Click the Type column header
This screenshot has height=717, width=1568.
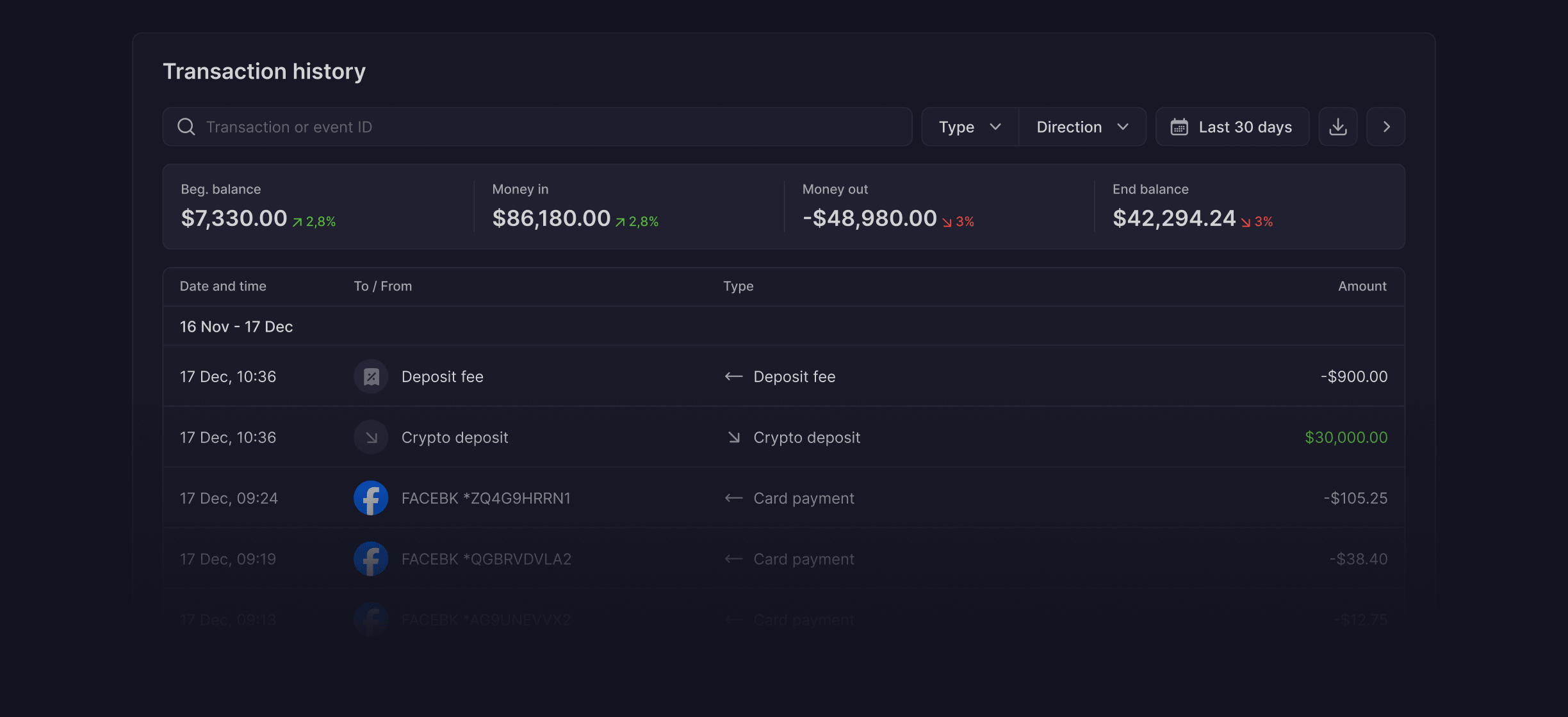(739, 286)
